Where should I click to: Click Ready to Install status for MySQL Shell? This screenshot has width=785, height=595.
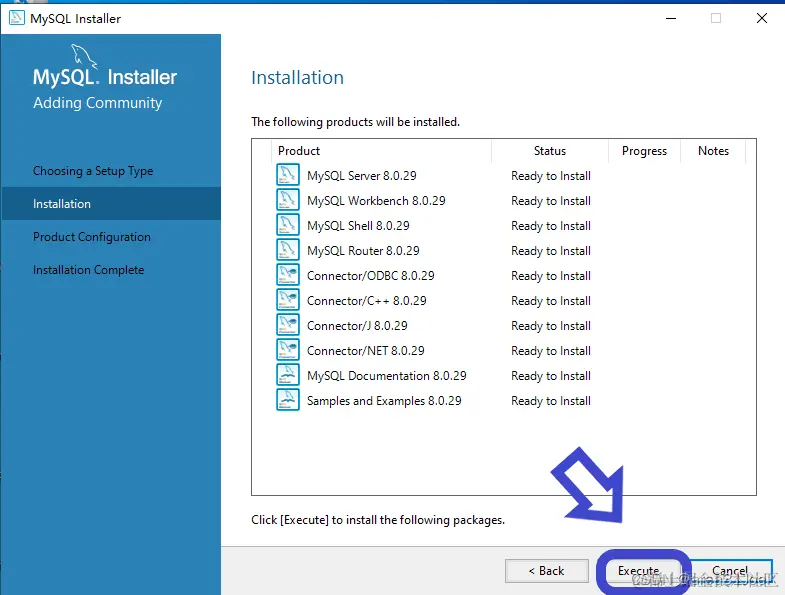(x=551, y=226)
